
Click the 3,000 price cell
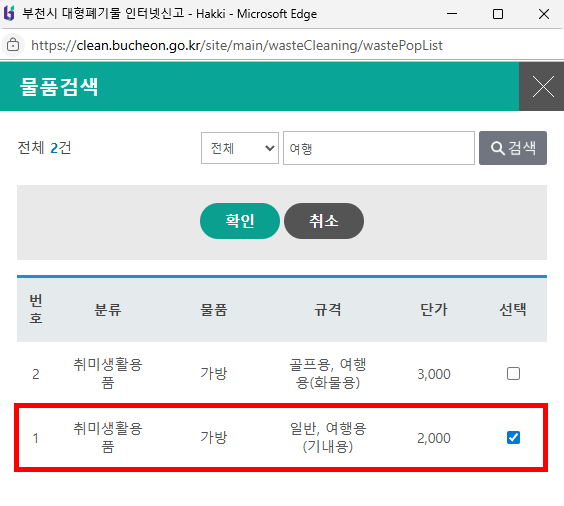click(x=434, y=374)
